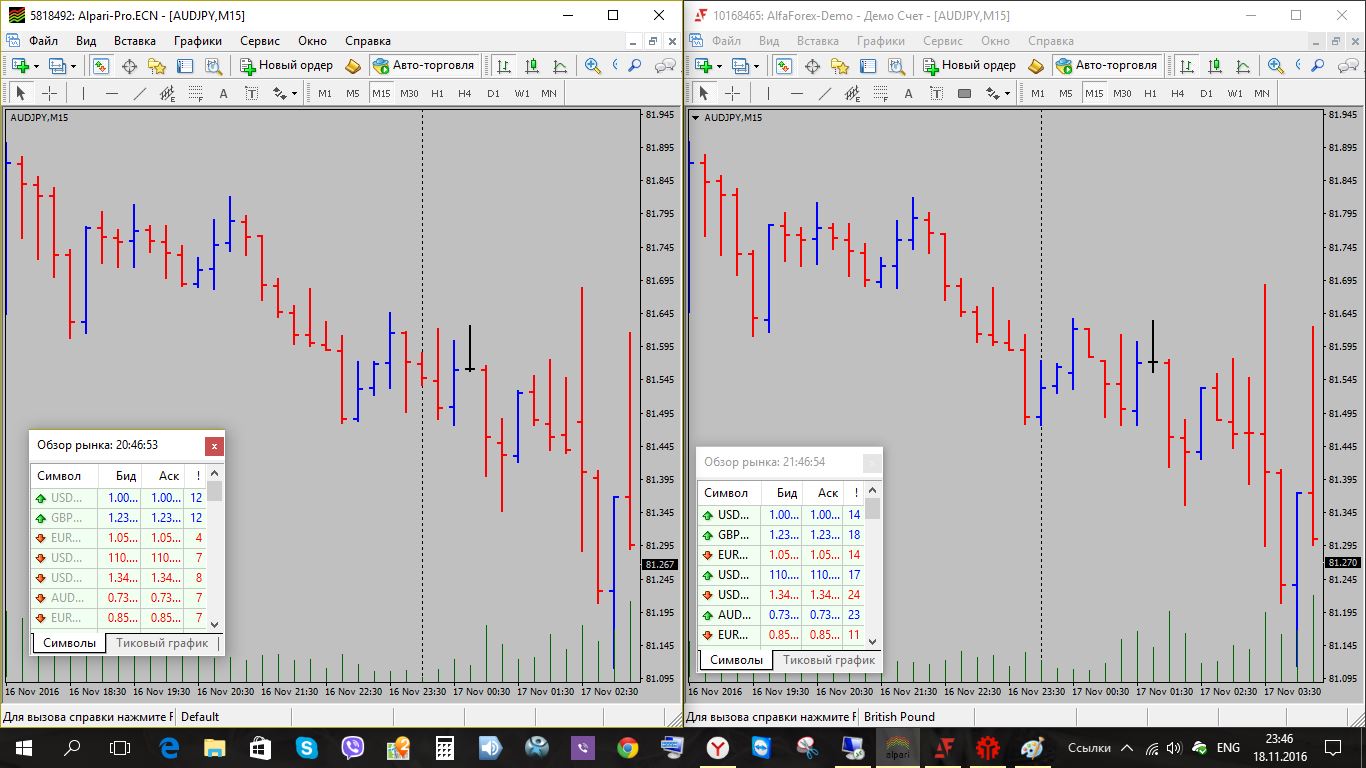The image size is (1366, 768).
Task: Select Fibonacci retracement tool in Alpari window
Action: 195,93
